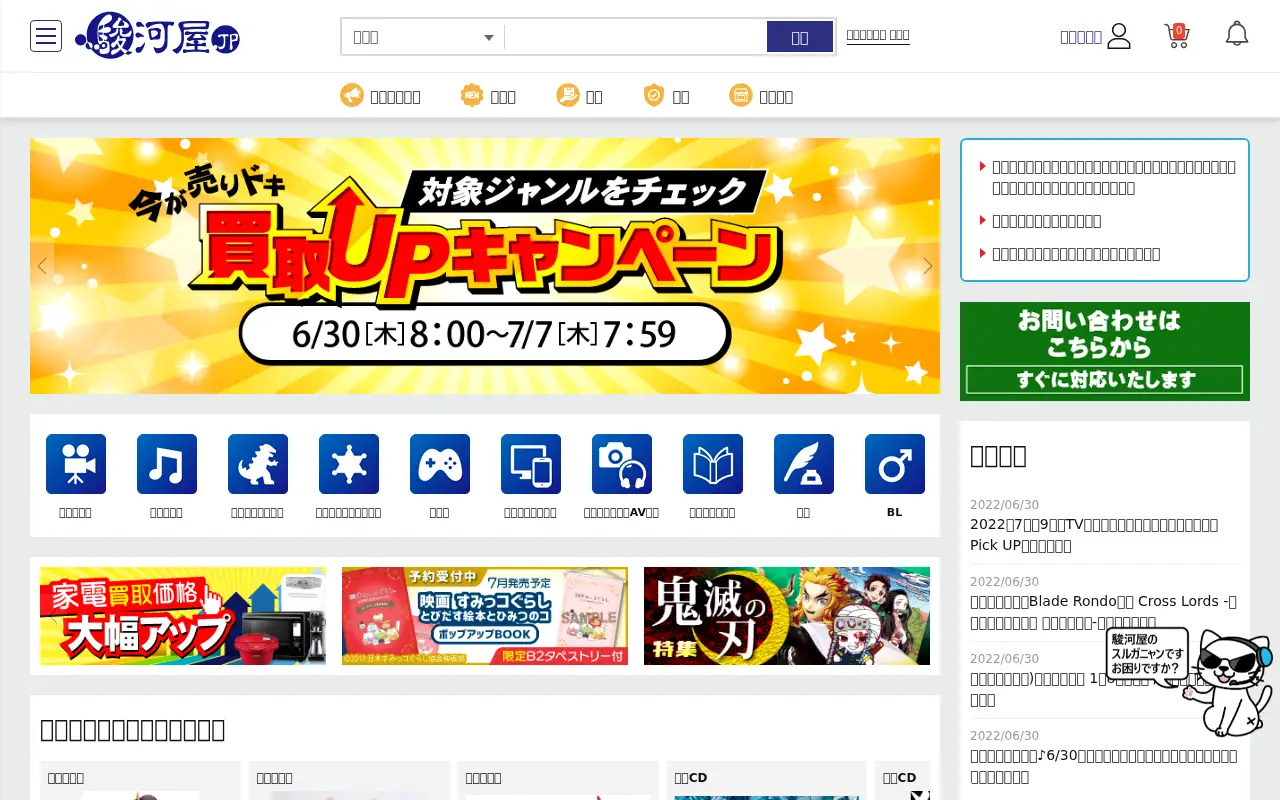Open the hamburger menu beside the logo
1280x800 pixels.
46,36
